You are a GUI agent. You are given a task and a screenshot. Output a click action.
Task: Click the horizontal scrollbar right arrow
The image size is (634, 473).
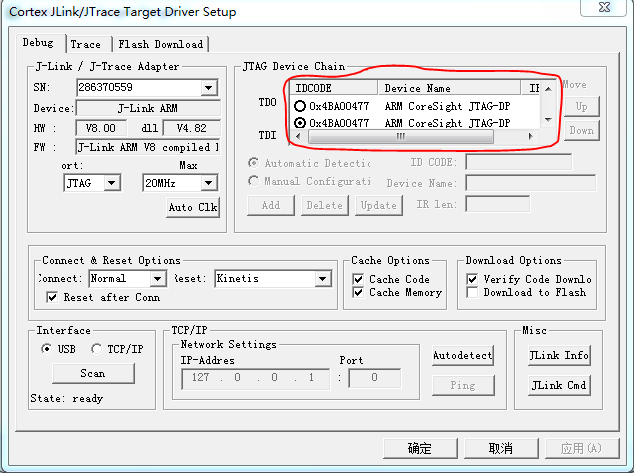tap(530, 136)
